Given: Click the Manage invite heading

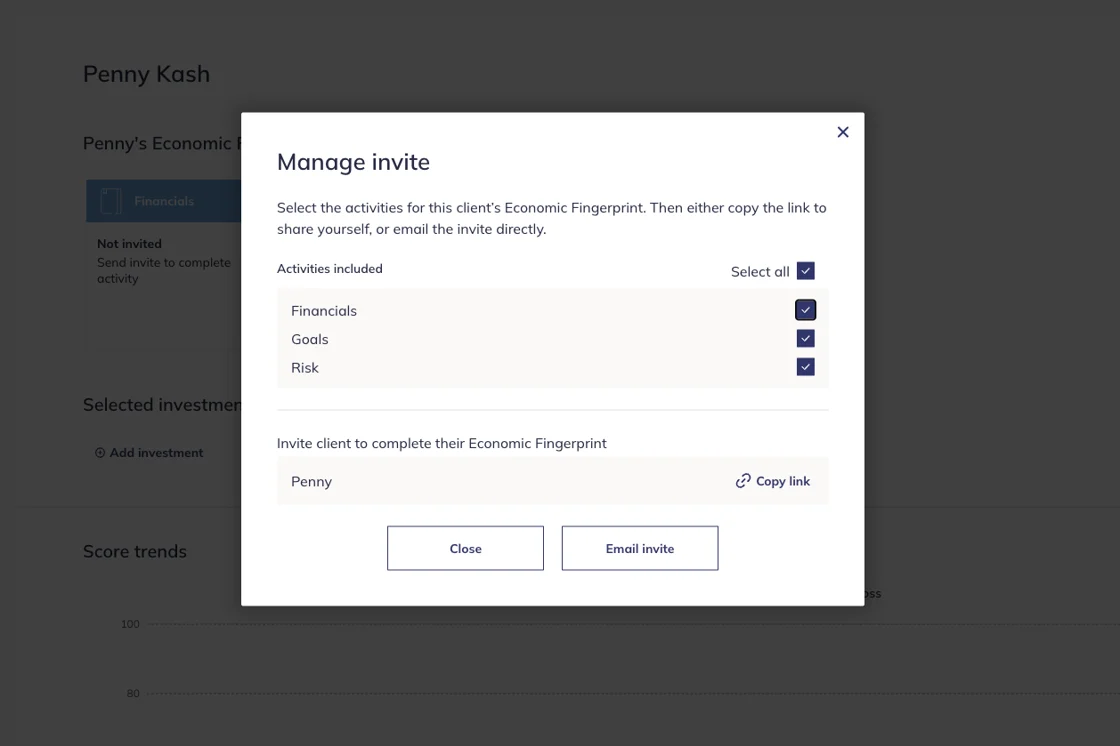Looking at the screenshot, I should pos(354,162).
